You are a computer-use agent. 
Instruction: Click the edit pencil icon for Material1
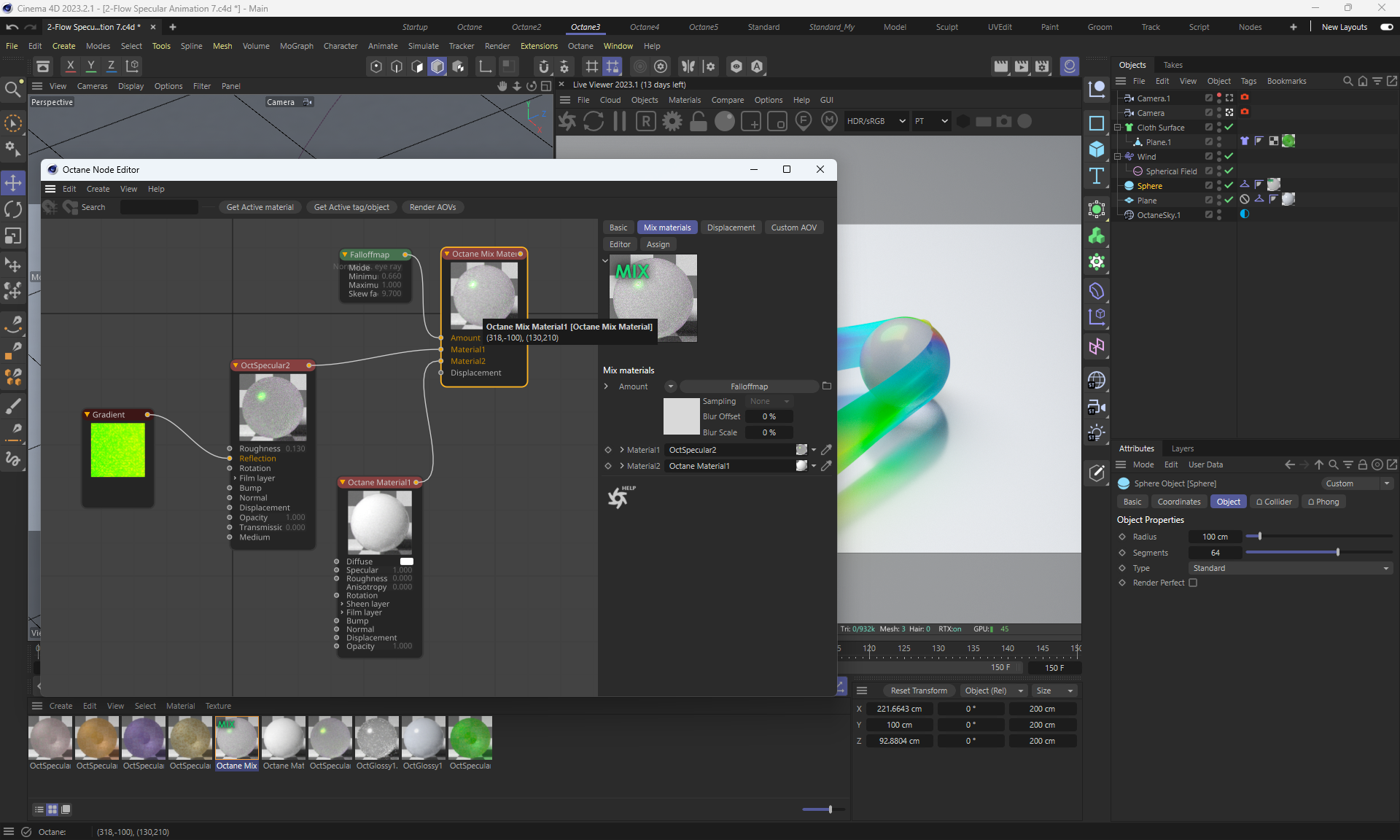826,450
